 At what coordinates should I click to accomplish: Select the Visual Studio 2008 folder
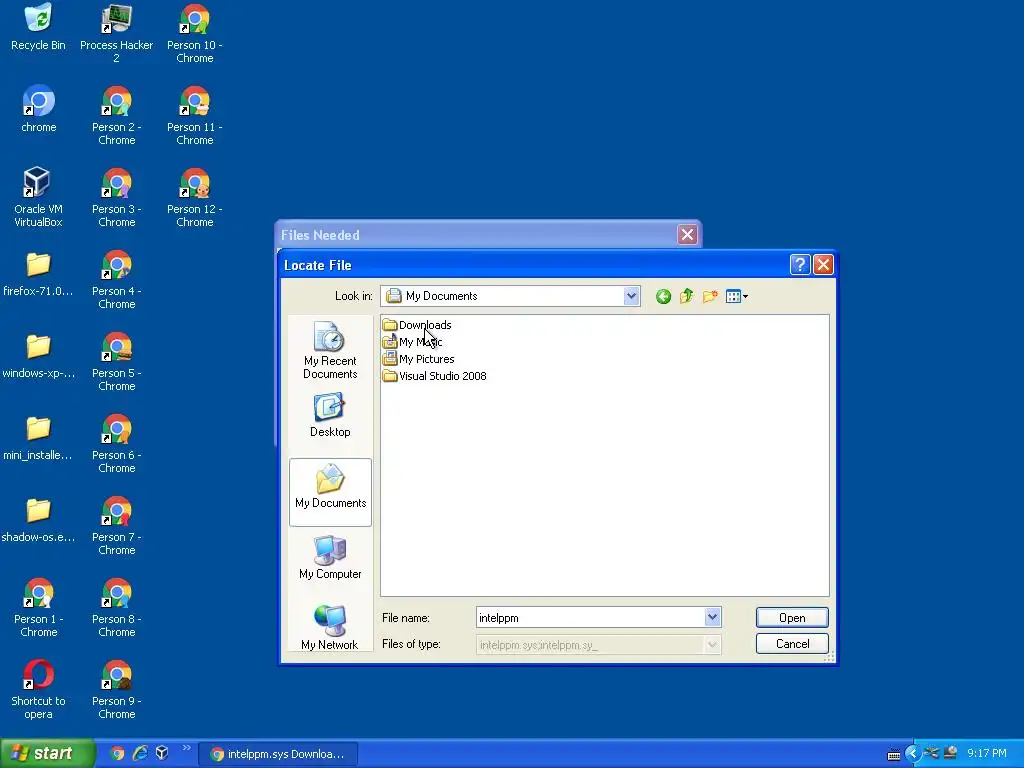(434, 376)
